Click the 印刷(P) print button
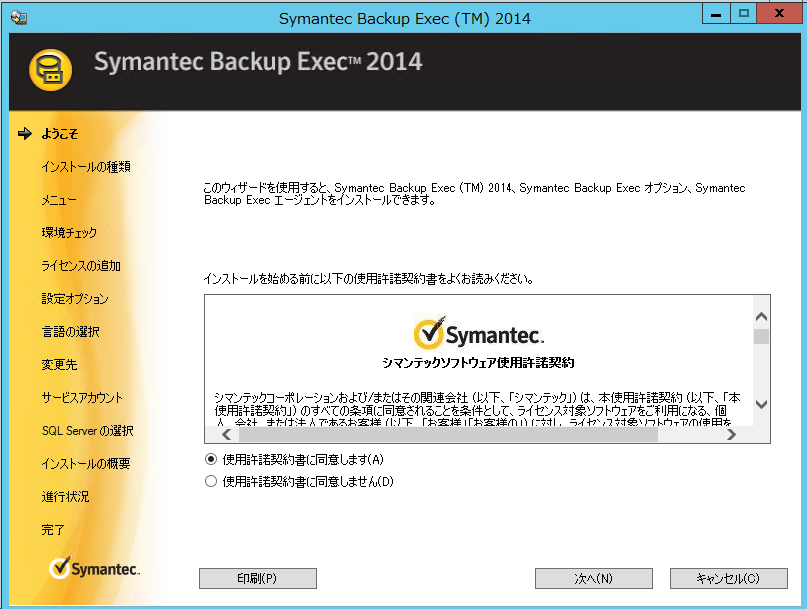 pyautogui.click(x=258, y=578)
